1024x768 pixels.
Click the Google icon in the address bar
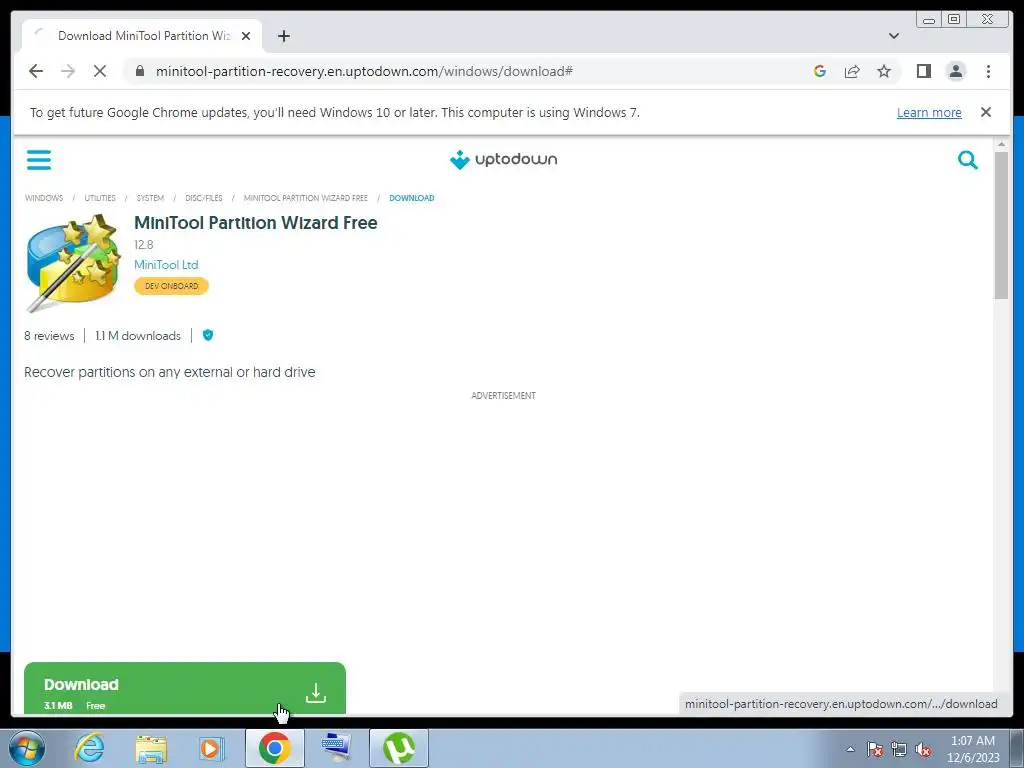pyautogui.click(x=820, y=71)
